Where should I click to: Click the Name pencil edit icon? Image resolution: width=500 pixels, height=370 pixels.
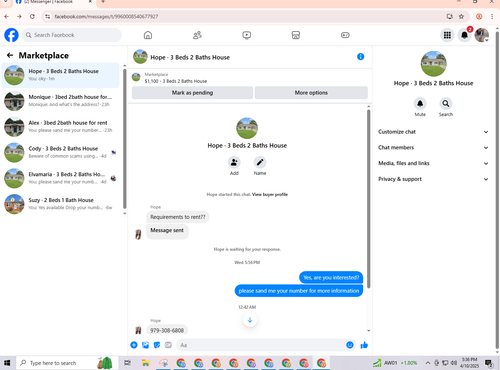pos(260,162)
